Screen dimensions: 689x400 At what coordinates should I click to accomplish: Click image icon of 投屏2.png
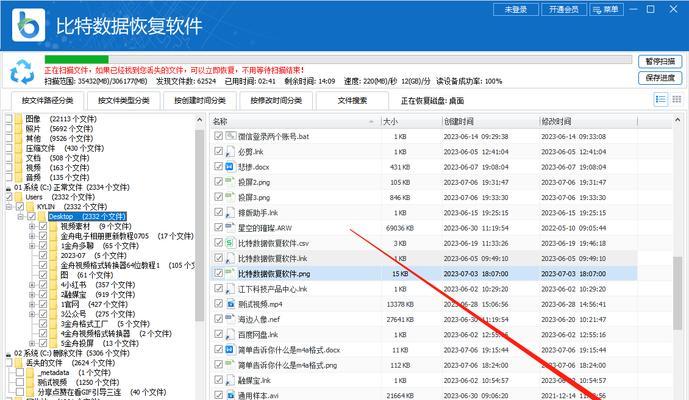(231, 182)
